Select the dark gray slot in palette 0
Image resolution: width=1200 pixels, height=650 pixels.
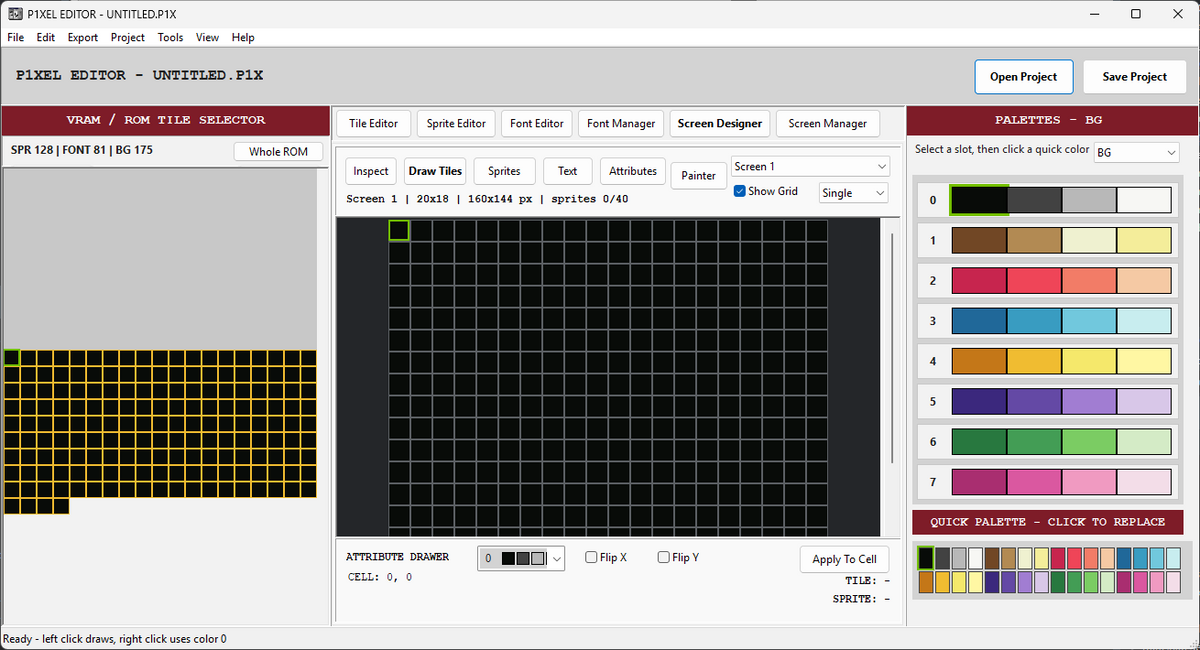pyautogui.click(x=1034, y=199)
